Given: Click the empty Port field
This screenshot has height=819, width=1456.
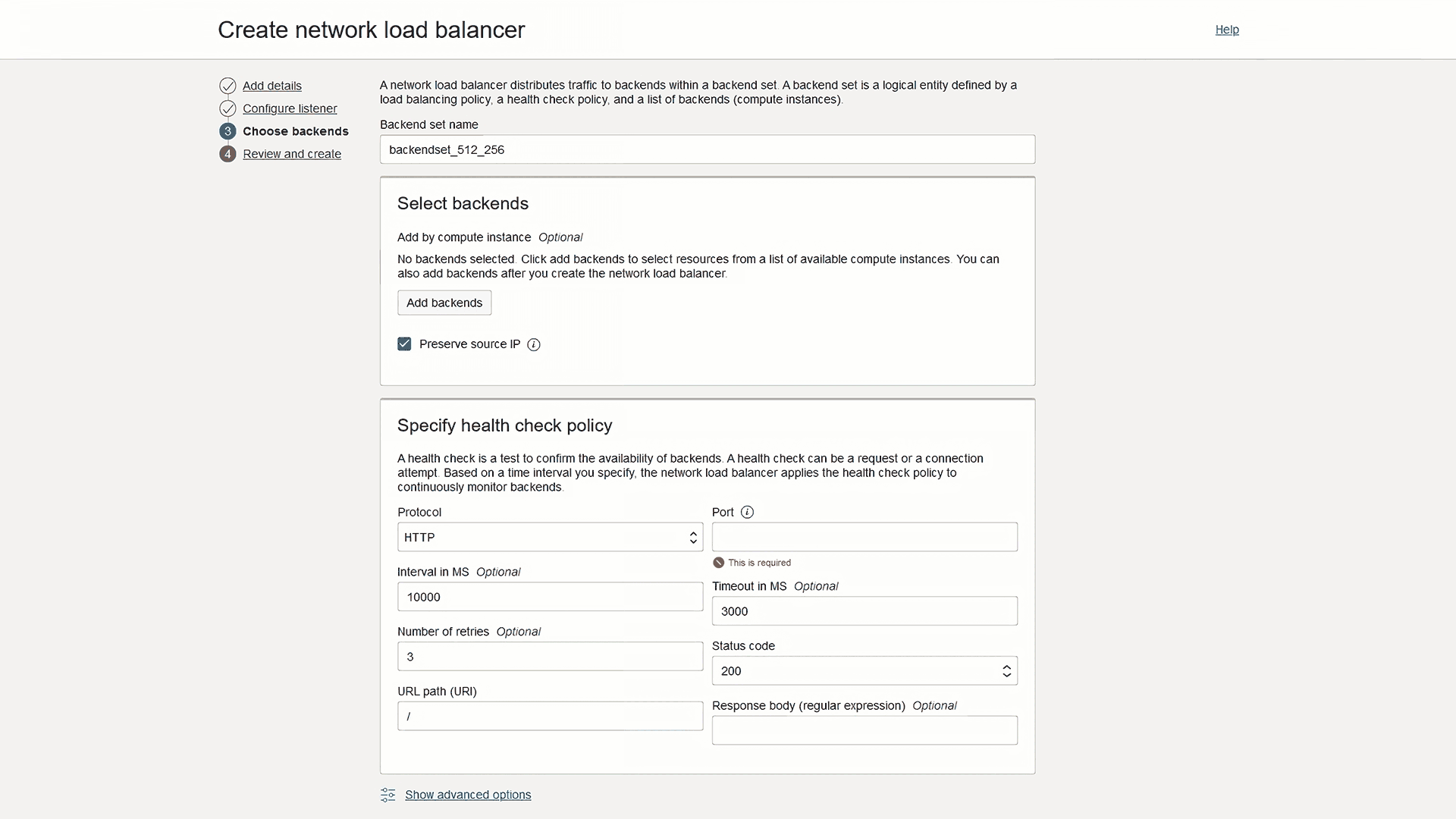Looking at the screenshot, I should point(864,536).
